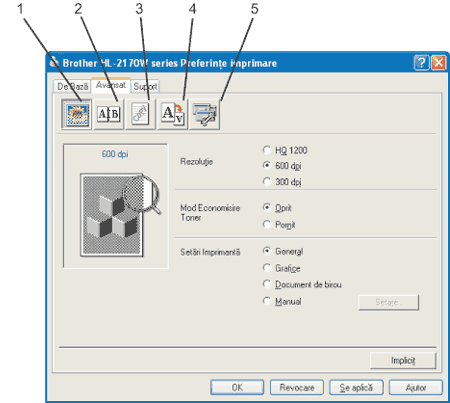Click the Revocare button
The height and width of the screenshot is (403, 450).
297,388
